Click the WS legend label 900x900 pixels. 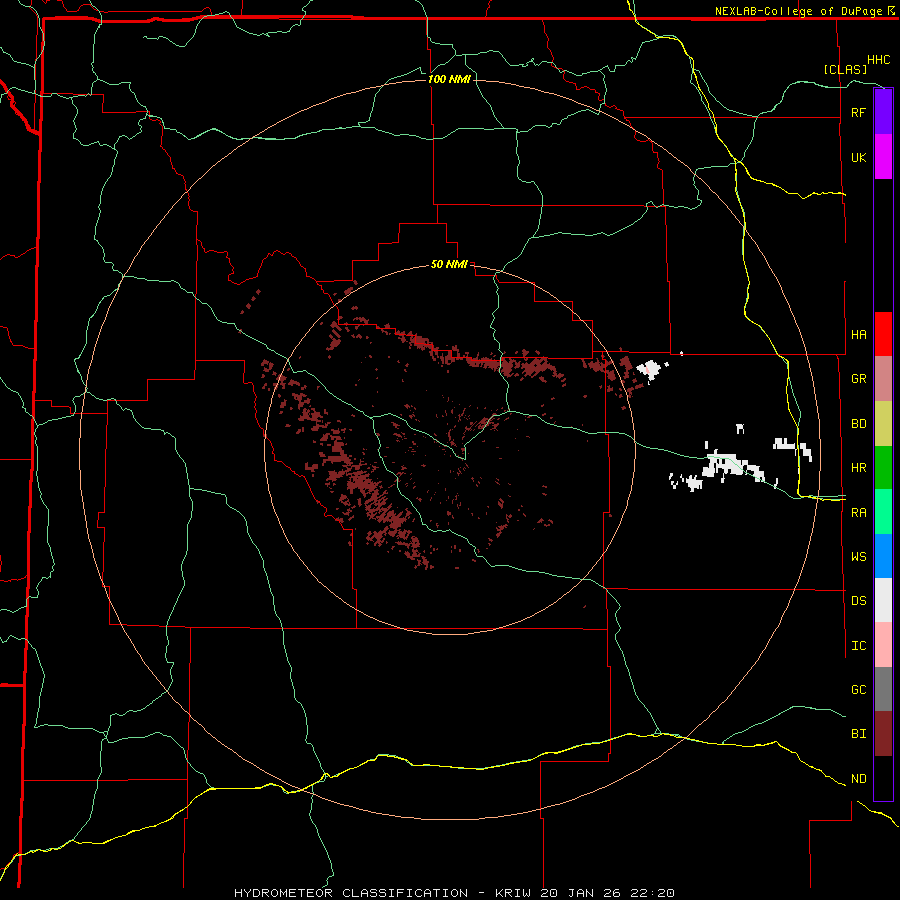click(x=858, y=557)
